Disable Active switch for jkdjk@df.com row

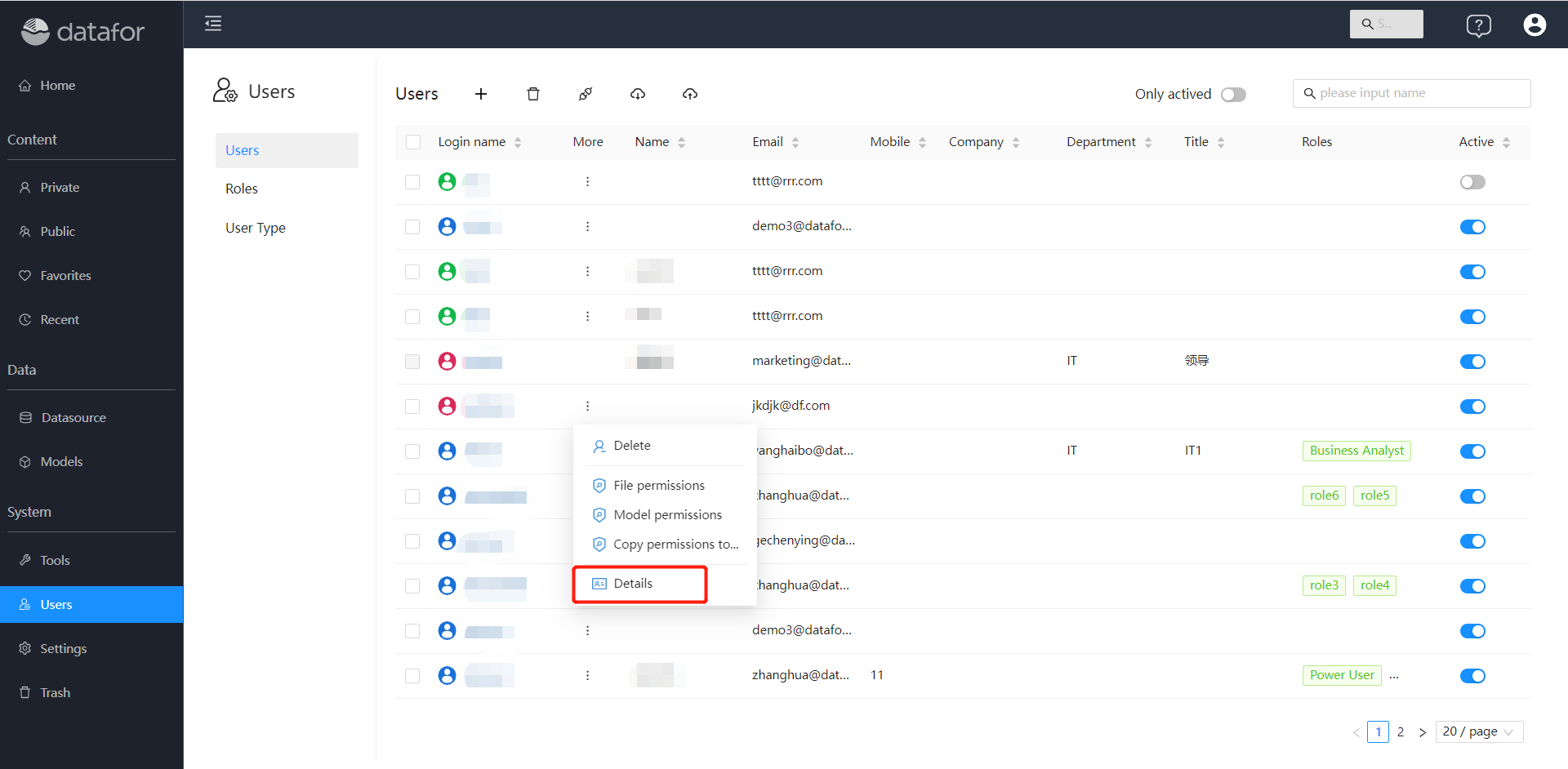[1472, 407]
